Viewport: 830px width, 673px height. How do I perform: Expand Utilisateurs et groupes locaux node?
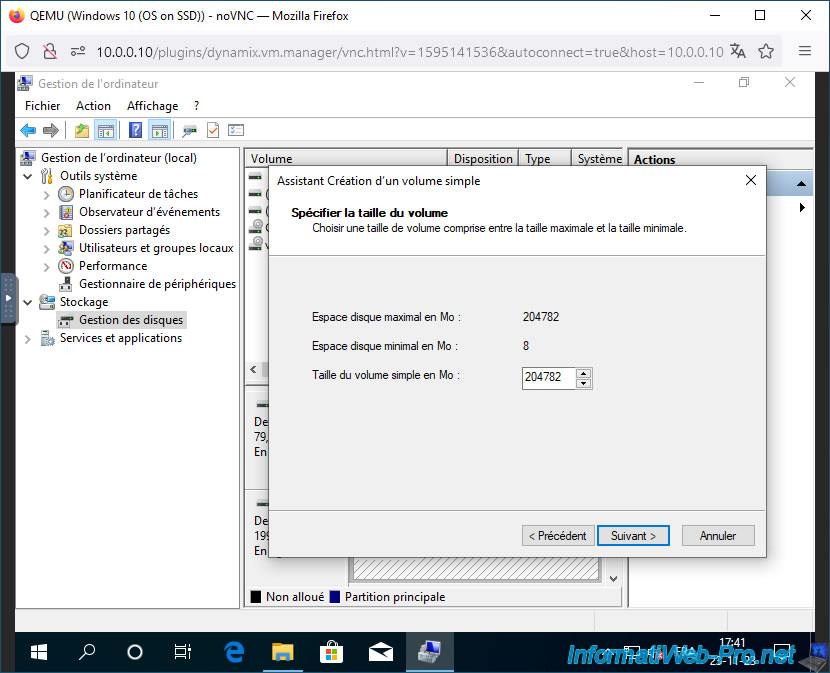click(47, 248)
